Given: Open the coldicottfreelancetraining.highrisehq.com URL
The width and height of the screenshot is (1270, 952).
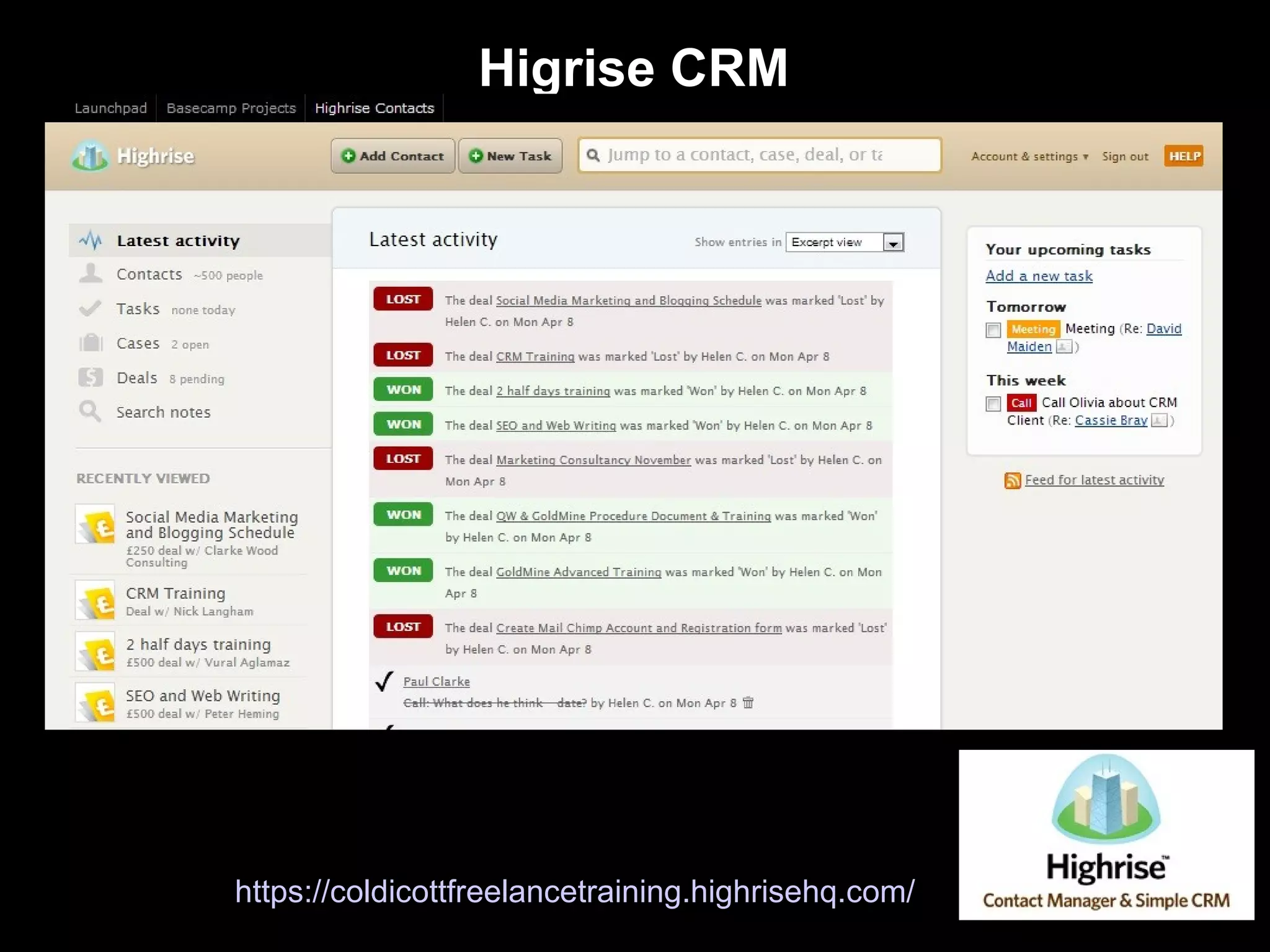Looking at the screenshot, I should 574,892.
